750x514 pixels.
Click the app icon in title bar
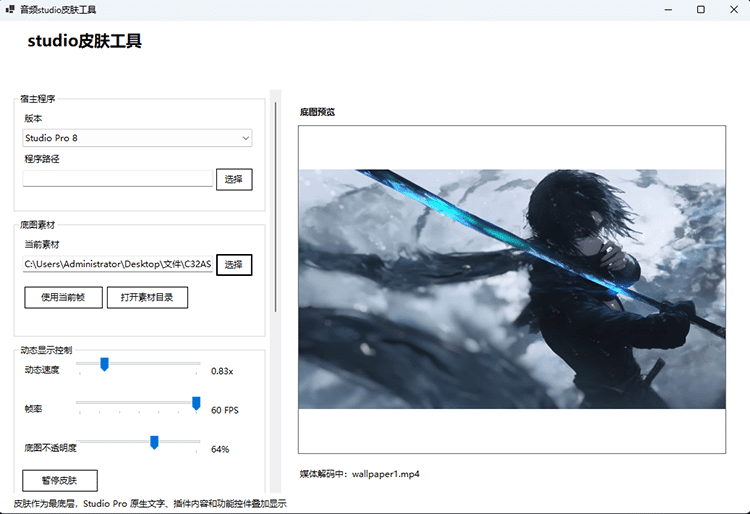pos(10,9)
